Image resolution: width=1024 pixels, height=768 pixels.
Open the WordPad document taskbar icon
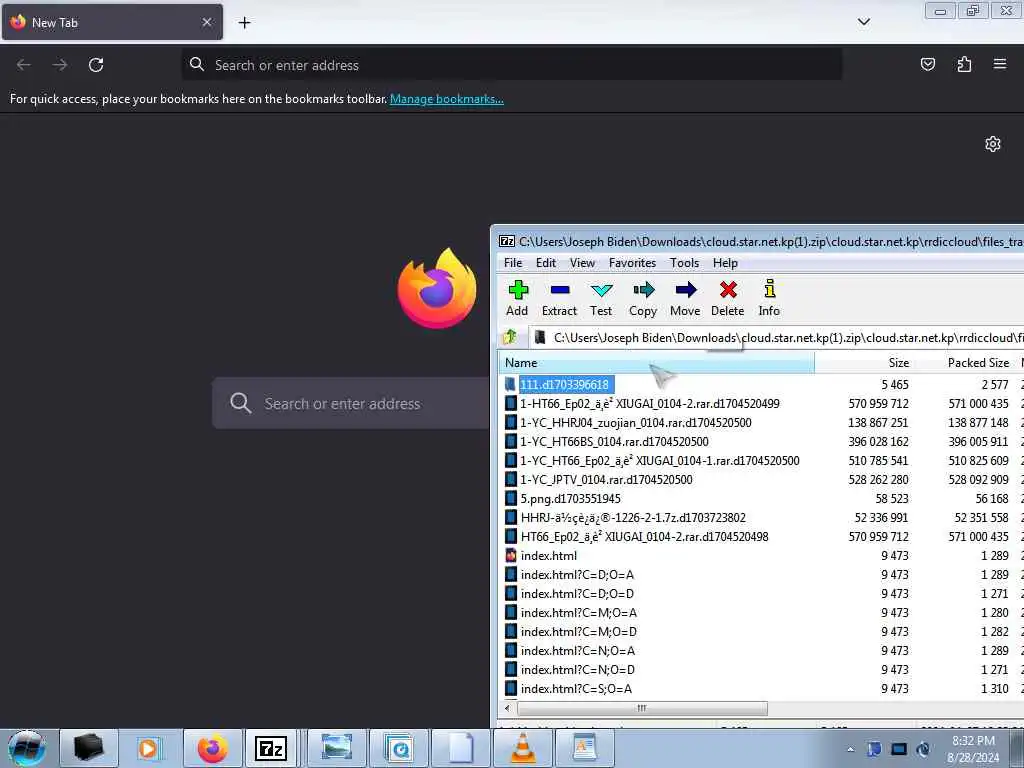point(584,748)
